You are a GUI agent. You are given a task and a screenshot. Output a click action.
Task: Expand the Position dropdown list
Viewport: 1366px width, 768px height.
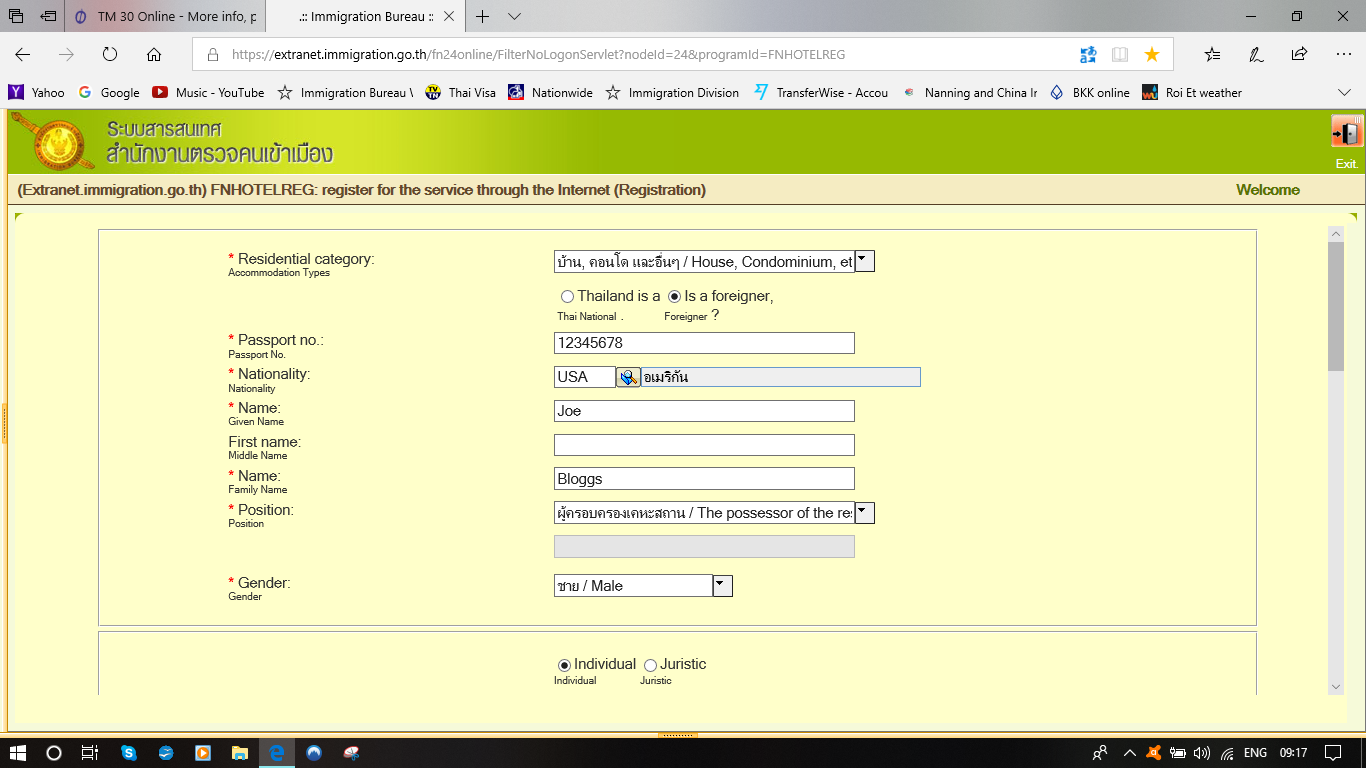tap(862, 512)
